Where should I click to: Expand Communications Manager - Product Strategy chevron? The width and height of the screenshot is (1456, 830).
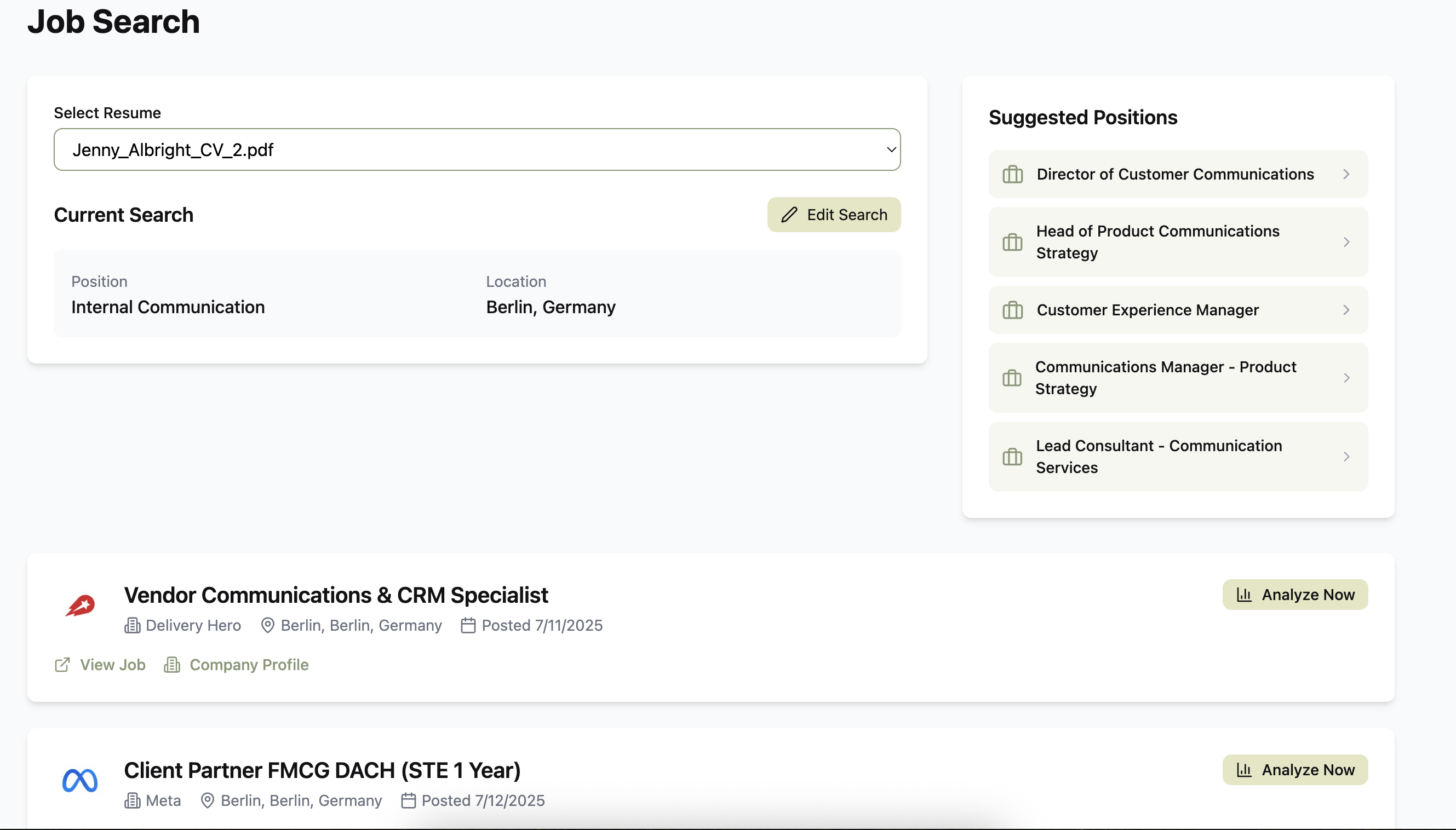coord(1346,378)
